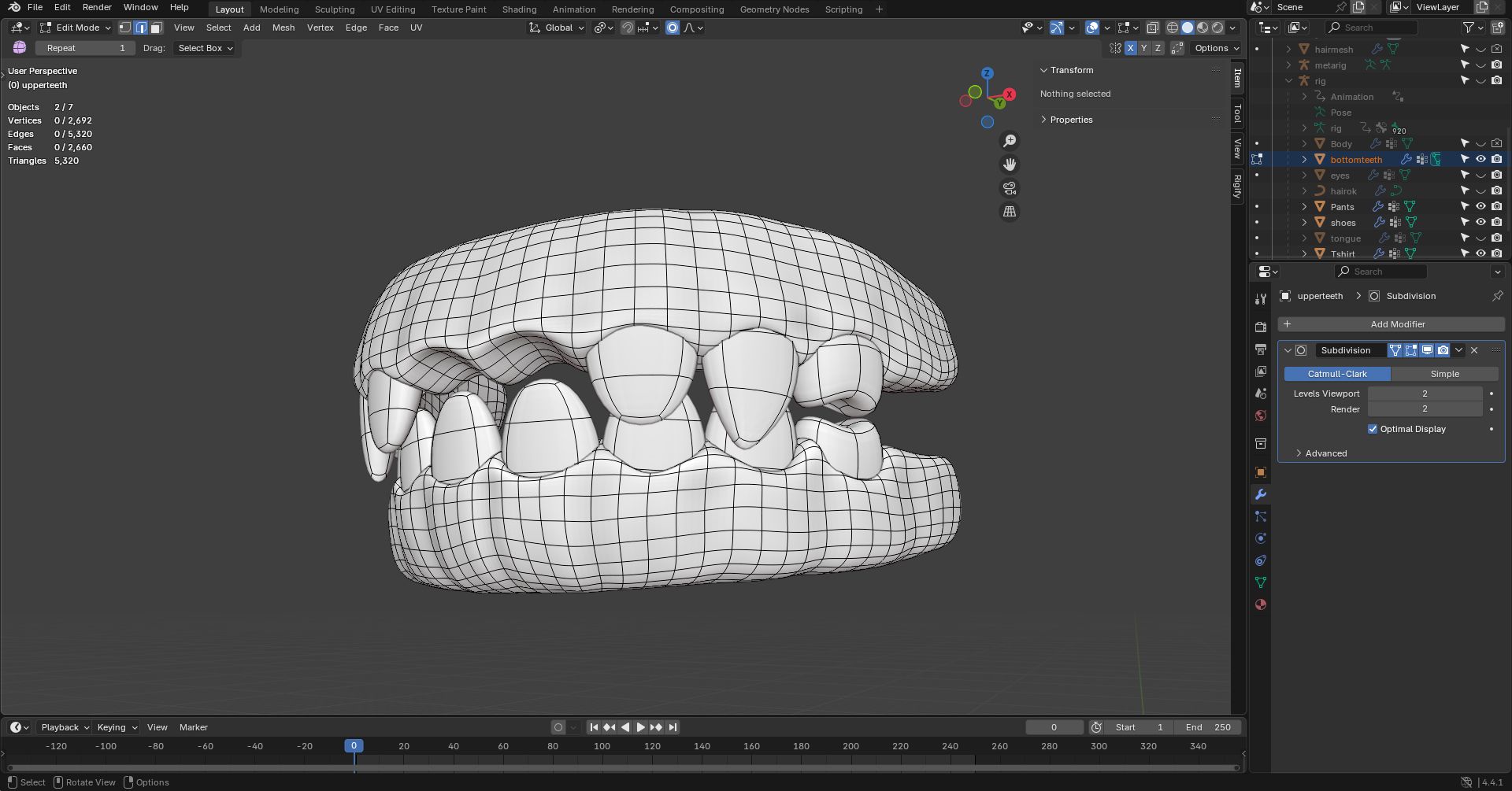Open the Sculpting workspace tab

[x=334, y=9]
